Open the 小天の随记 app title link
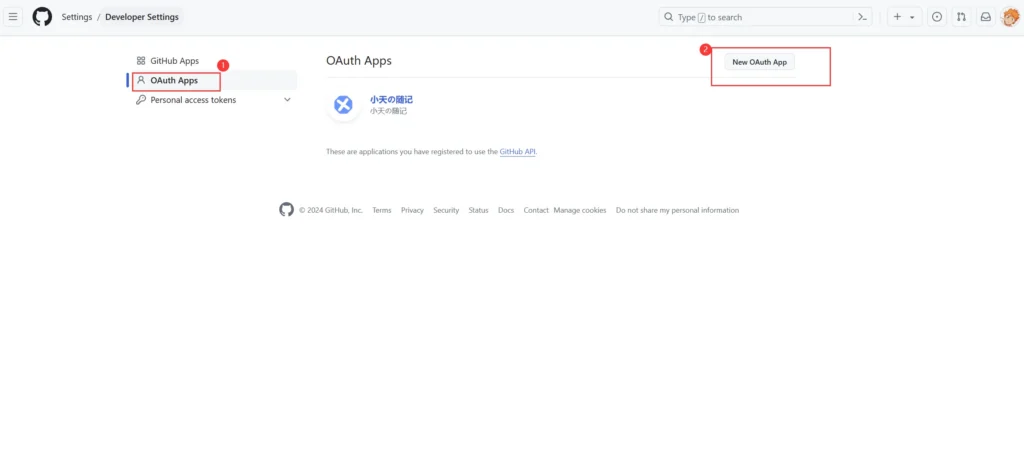The image size is (1024, 451). pos(391,100)
